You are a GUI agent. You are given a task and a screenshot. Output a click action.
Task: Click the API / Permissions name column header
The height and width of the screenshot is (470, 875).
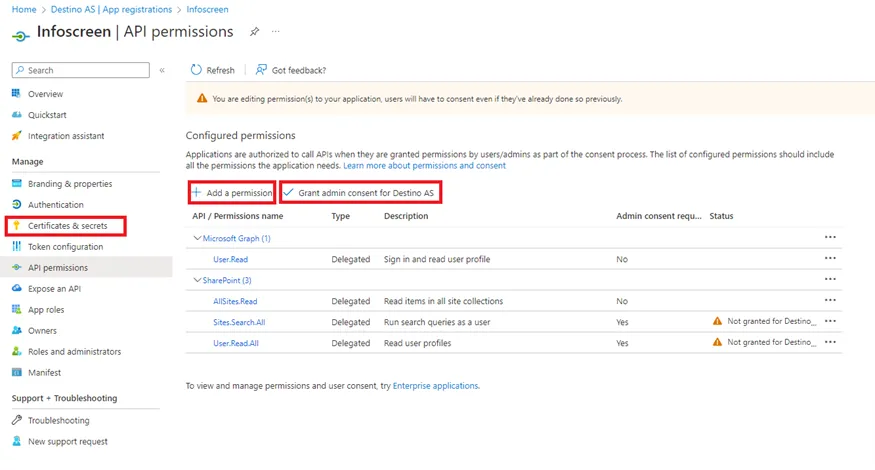(238, 216)
